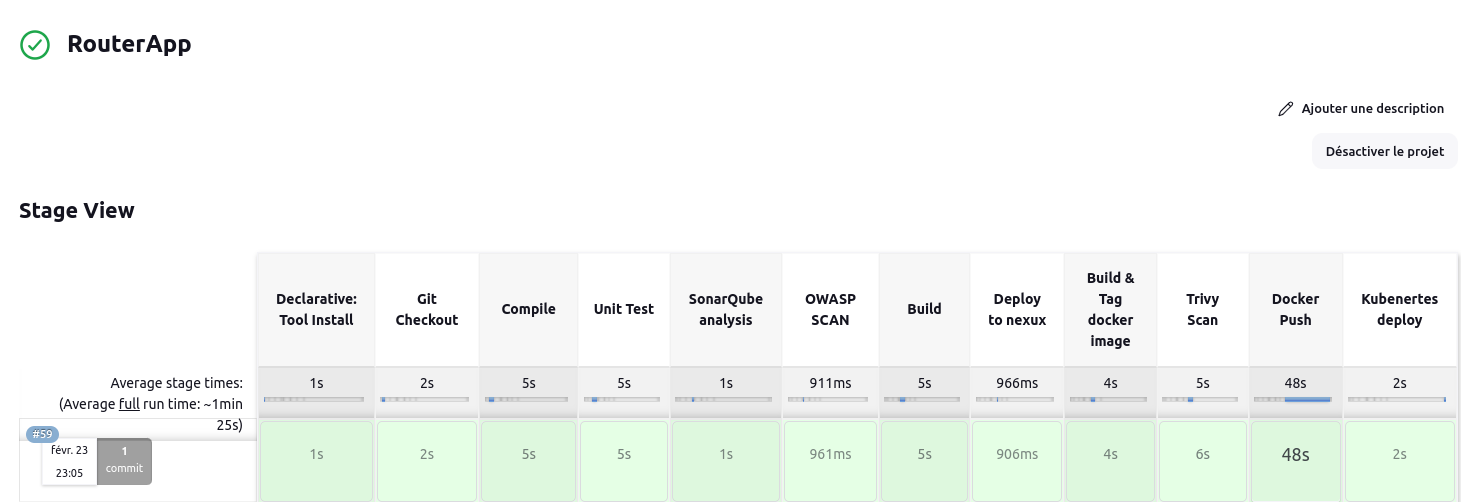This screenshot has width=1461, height=502.
Task: Click the Docker Push average time bar
Action: coord(1295,399)
